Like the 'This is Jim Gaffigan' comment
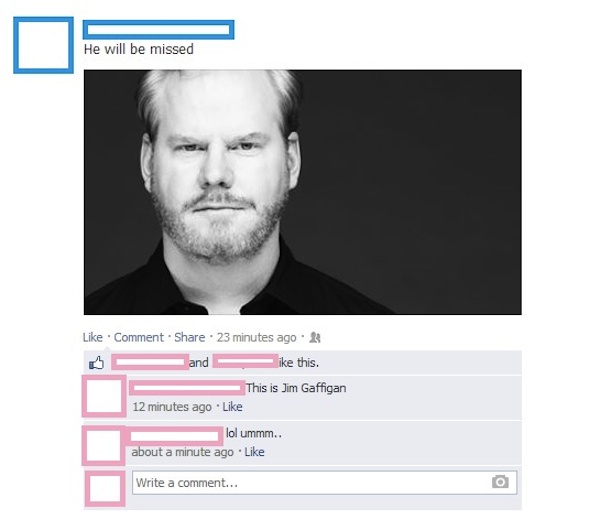Image resolution: width=600 pixels, height=530 pixels. click(232, 407)
